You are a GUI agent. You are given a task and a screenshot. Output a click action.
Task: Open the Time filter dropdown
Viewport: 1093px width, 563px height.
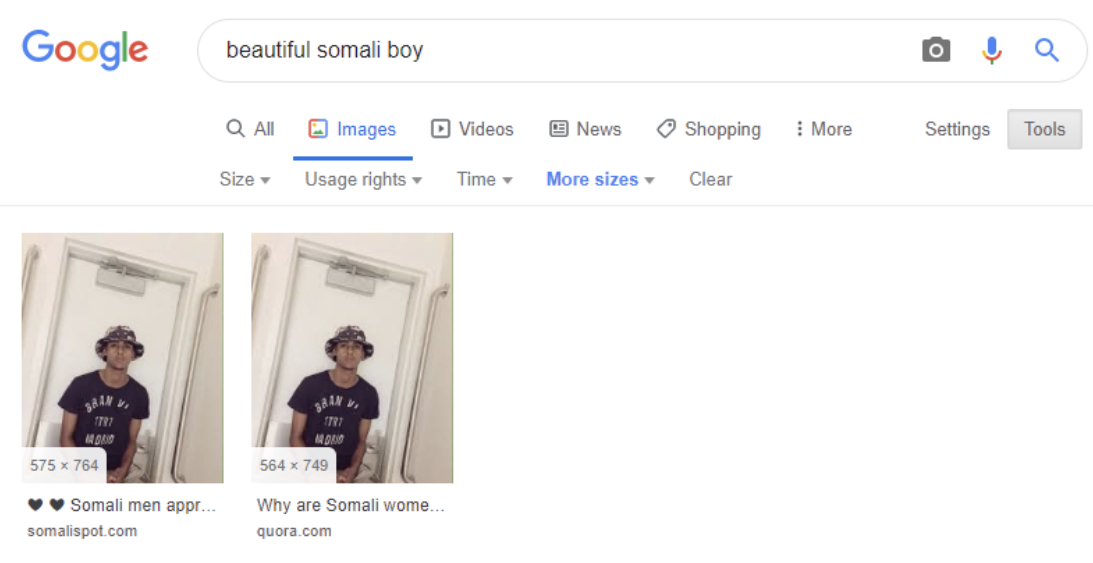[x=484, y=179]
